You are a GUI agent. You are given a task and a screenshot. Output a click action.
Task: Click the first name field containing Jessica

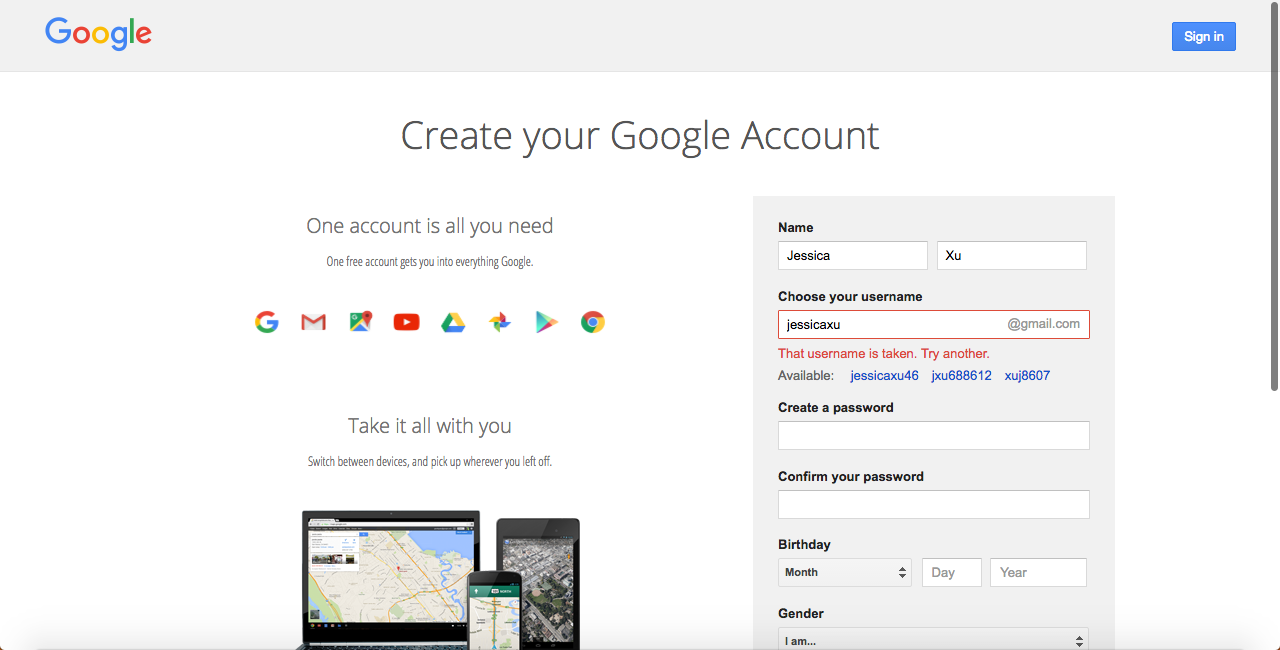click(x=853, y=255)
